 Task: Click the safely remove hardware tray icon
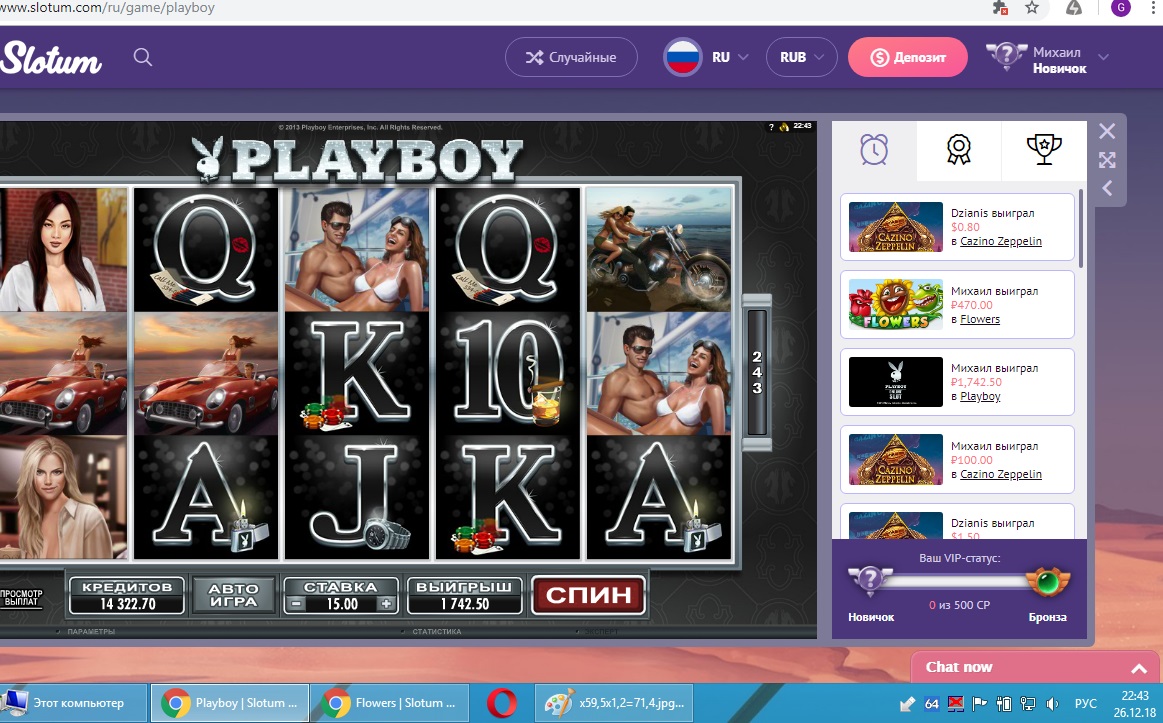coord(907,703)
